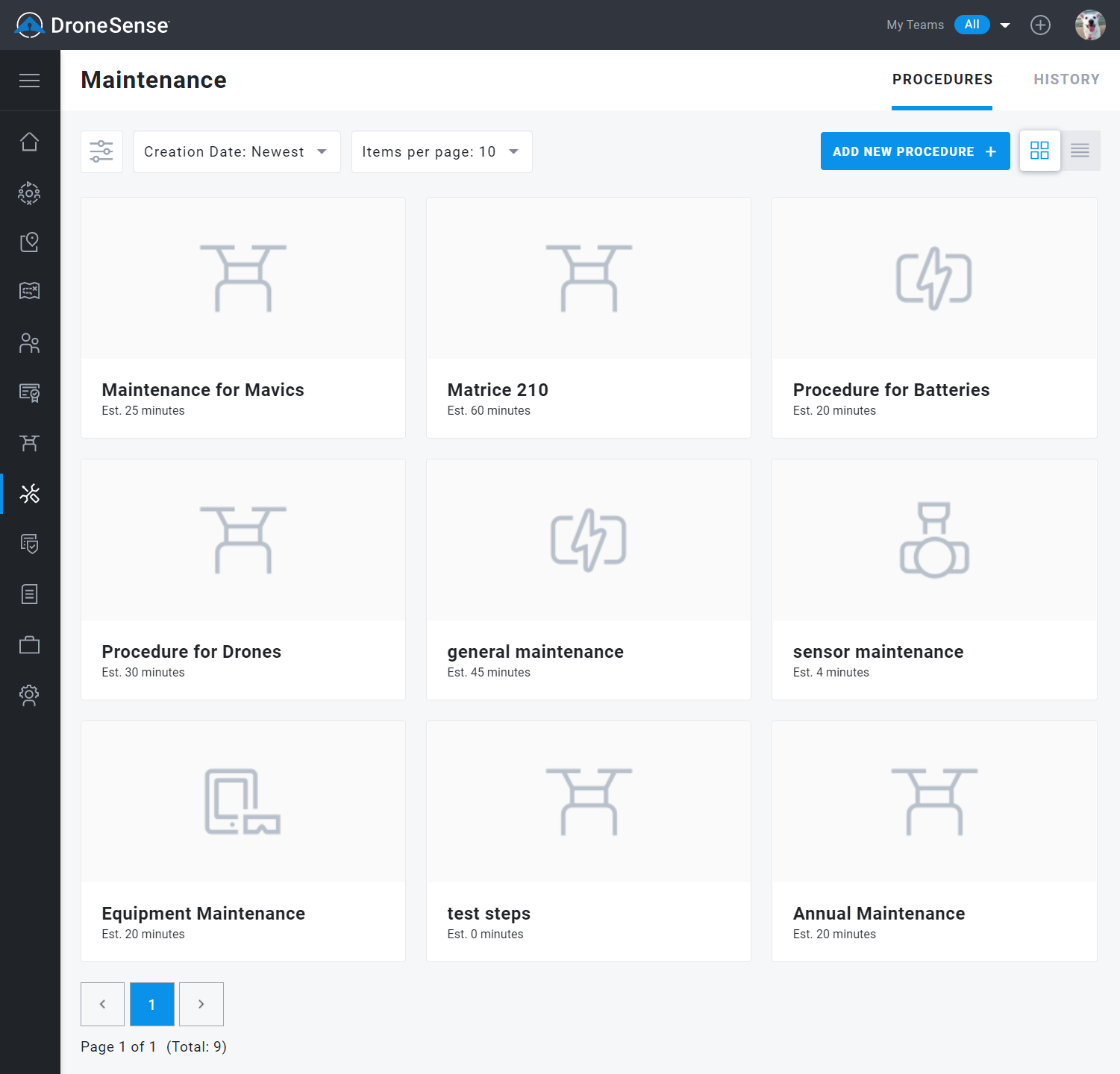Go to next page arrow
The image size is (1120, 1074).
(x=201, y=1004)
